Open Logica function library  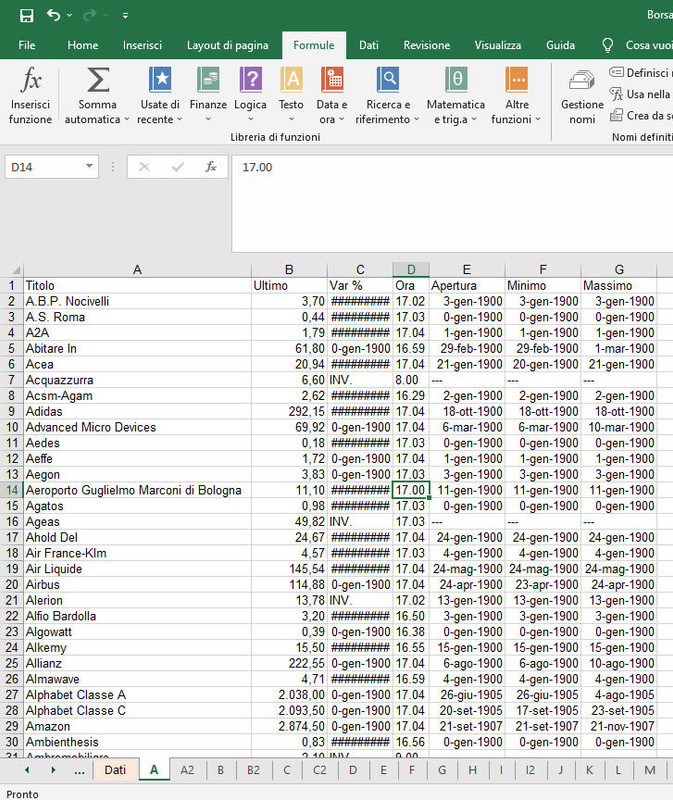click(250, 96)
